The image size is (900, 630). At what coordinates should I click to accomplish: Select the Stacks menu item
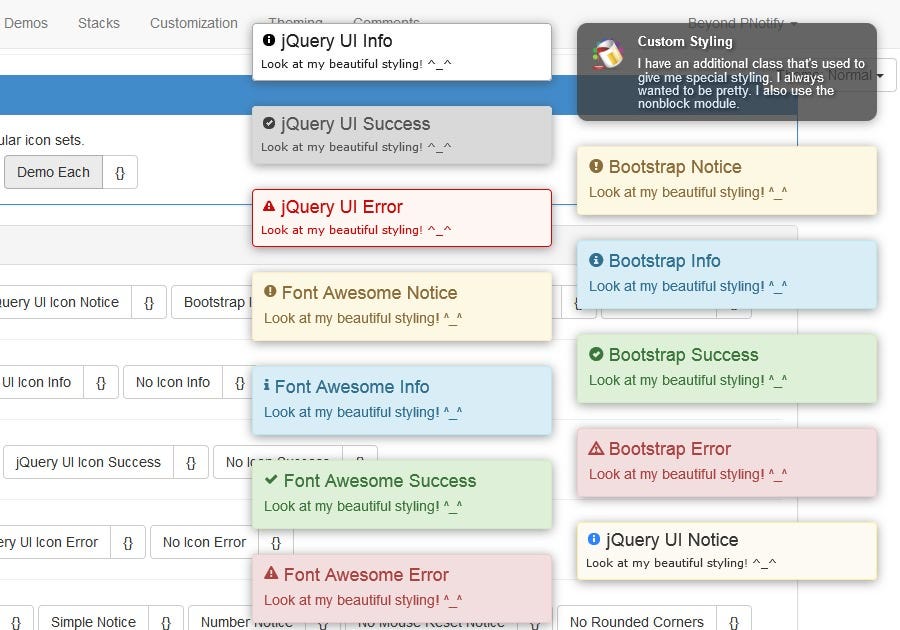(98, 23)
